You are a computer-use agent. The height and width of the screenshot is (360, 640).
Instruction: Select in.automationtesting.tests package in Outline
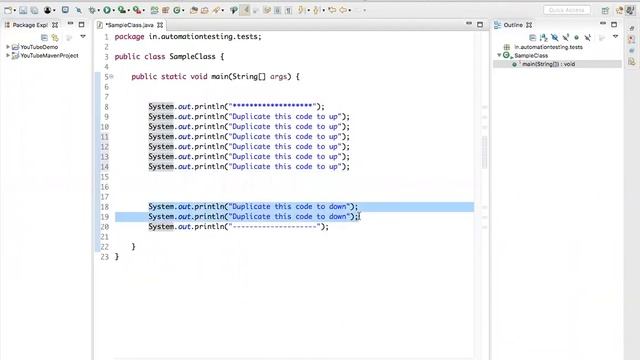[548, 47]
